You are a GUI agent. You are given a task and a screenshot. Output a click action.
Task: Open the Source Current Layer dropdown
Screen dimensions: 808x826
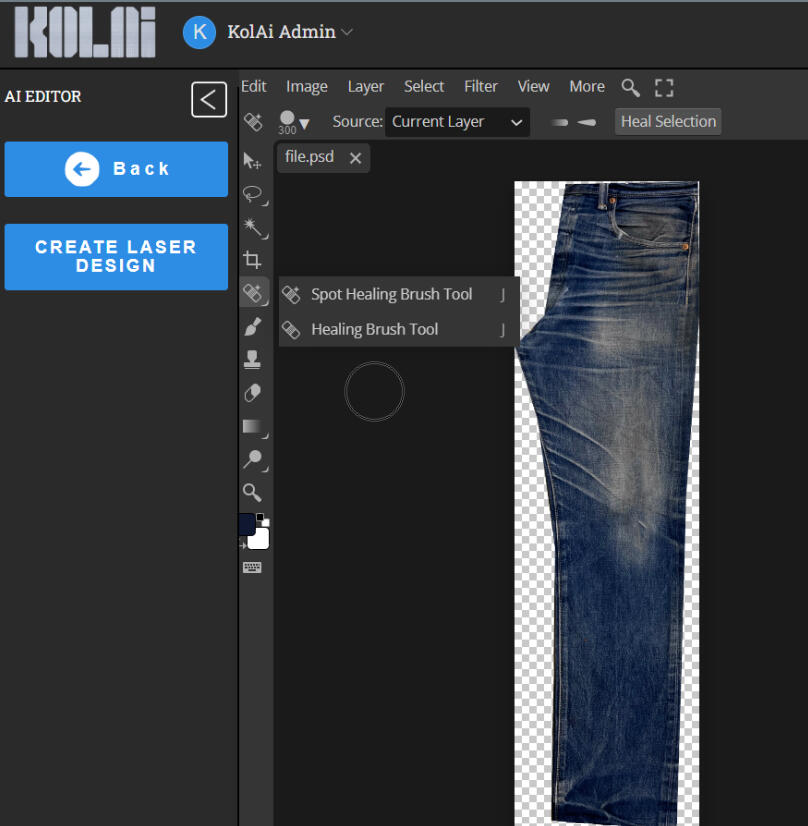pos(457,122)
